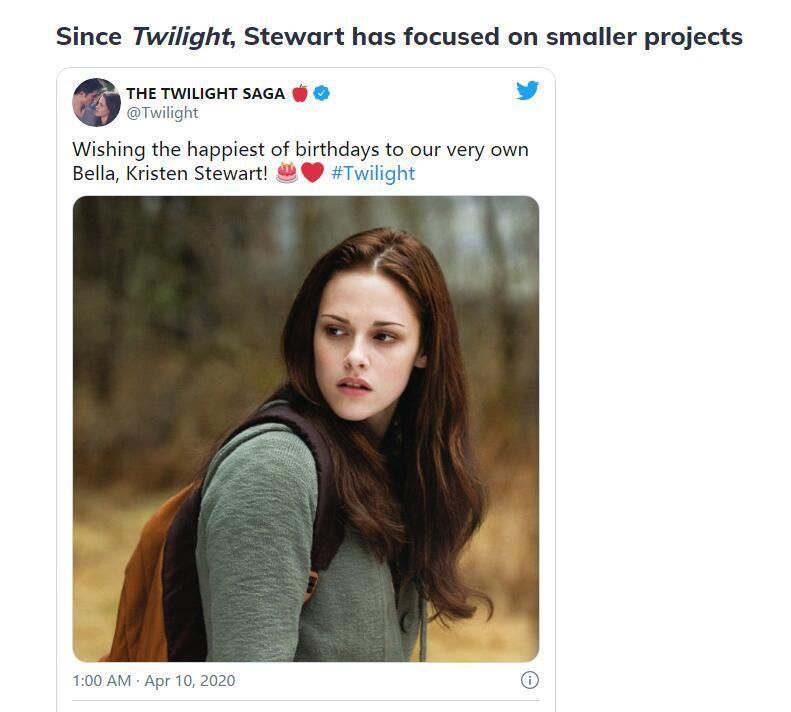
Task: Click the blue verified badge
Action: pos(322,93)
